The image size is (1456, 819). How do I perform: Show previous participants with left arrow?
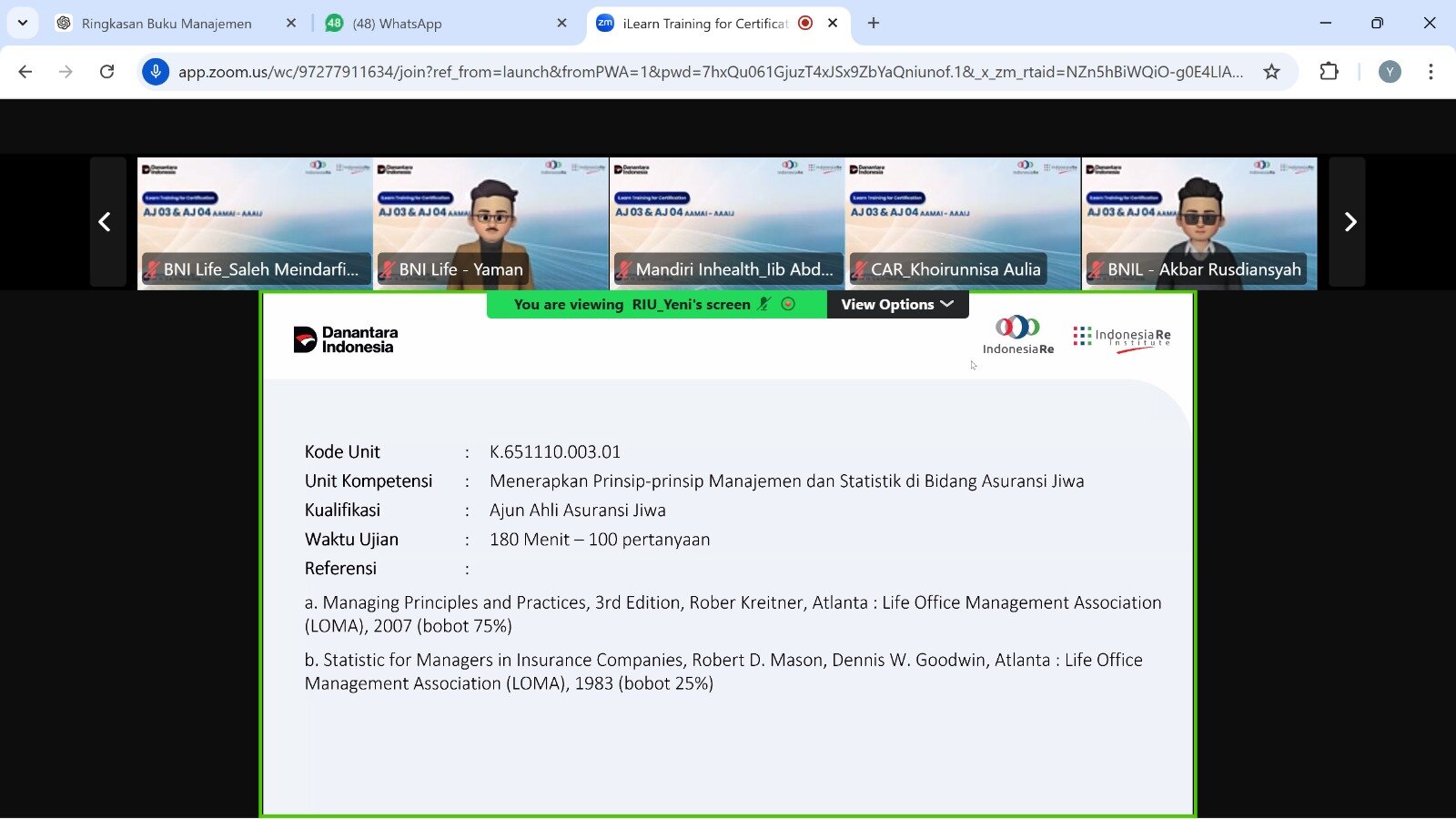click(x=106, y=222)
